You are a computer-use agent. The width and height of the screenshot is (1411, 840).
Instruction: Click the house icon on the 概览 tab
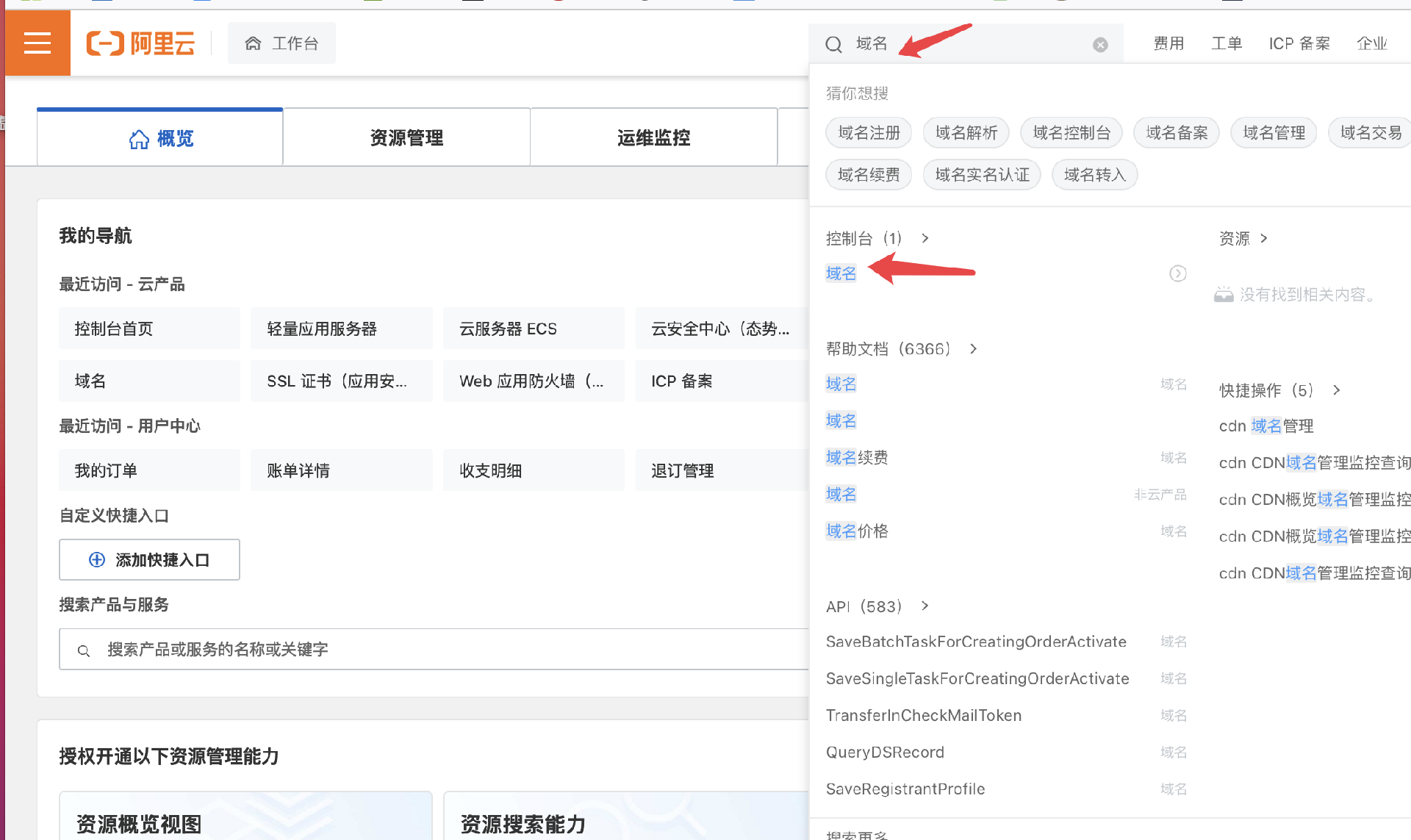click(139, 139)
